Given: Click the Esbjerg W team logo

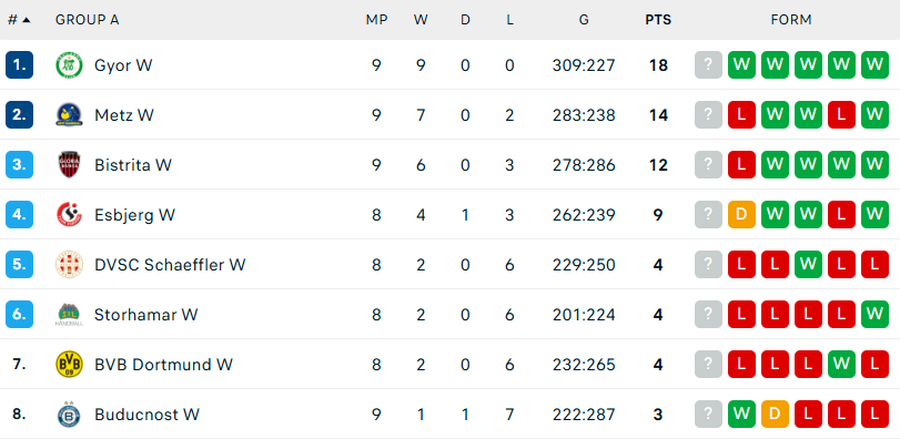Looking at the screenshot, I should click(68, 215).
